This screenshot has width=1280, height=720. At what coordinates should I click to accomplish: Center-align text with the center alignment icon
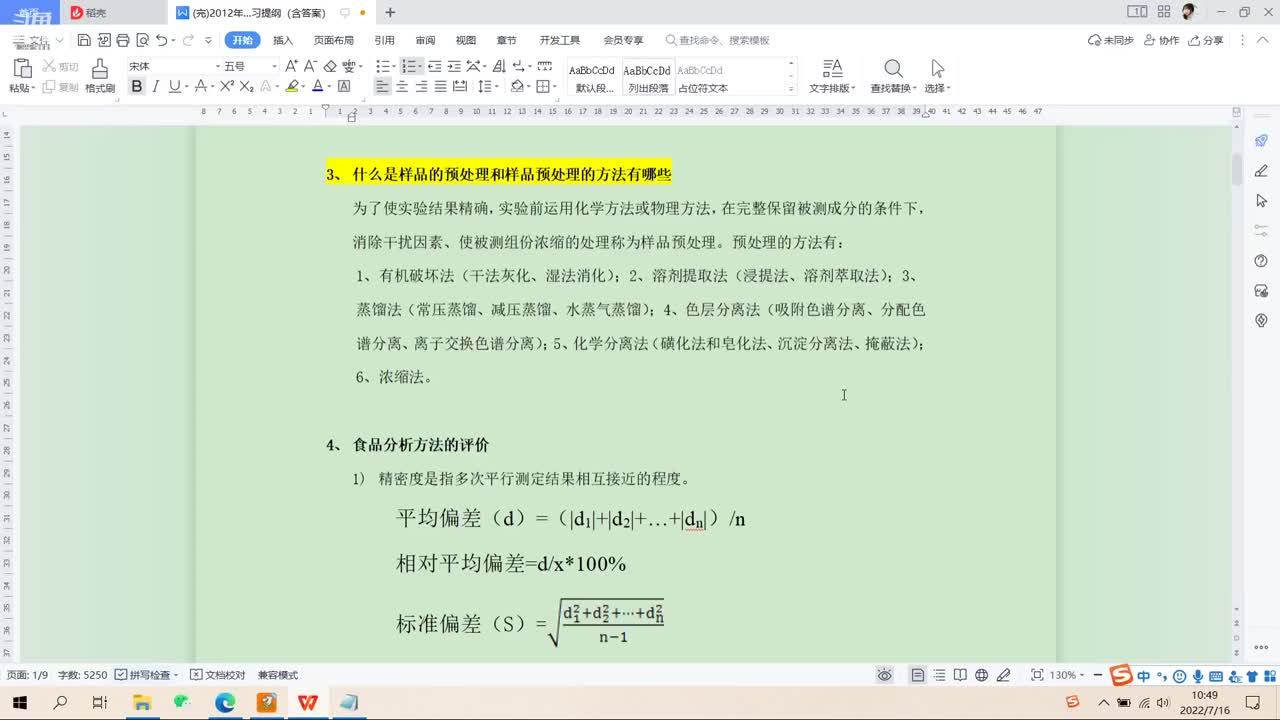pos(401,87)
